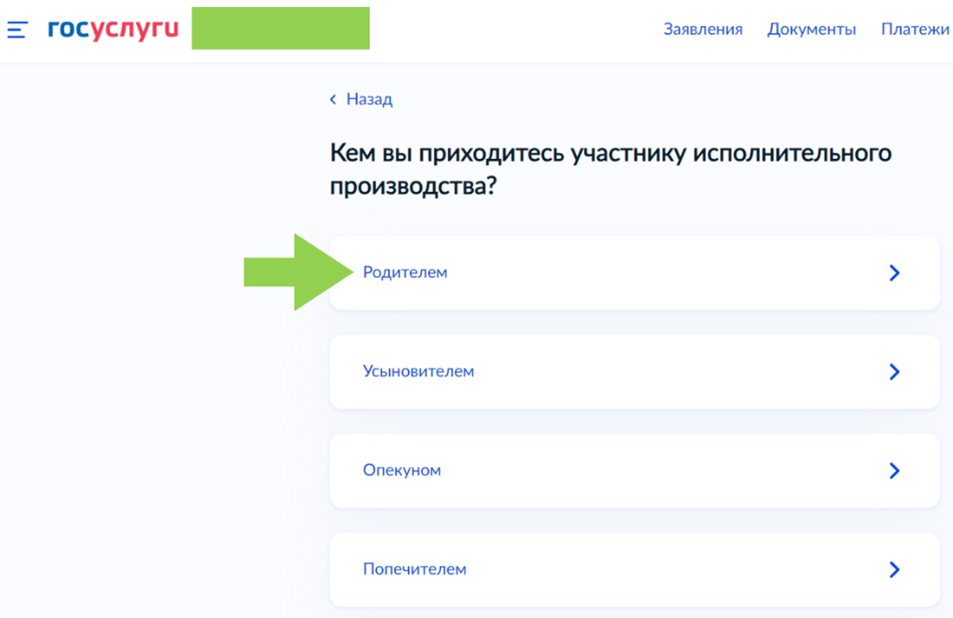Click the back chevron beside Назад
953x618 pixels.
334,100
